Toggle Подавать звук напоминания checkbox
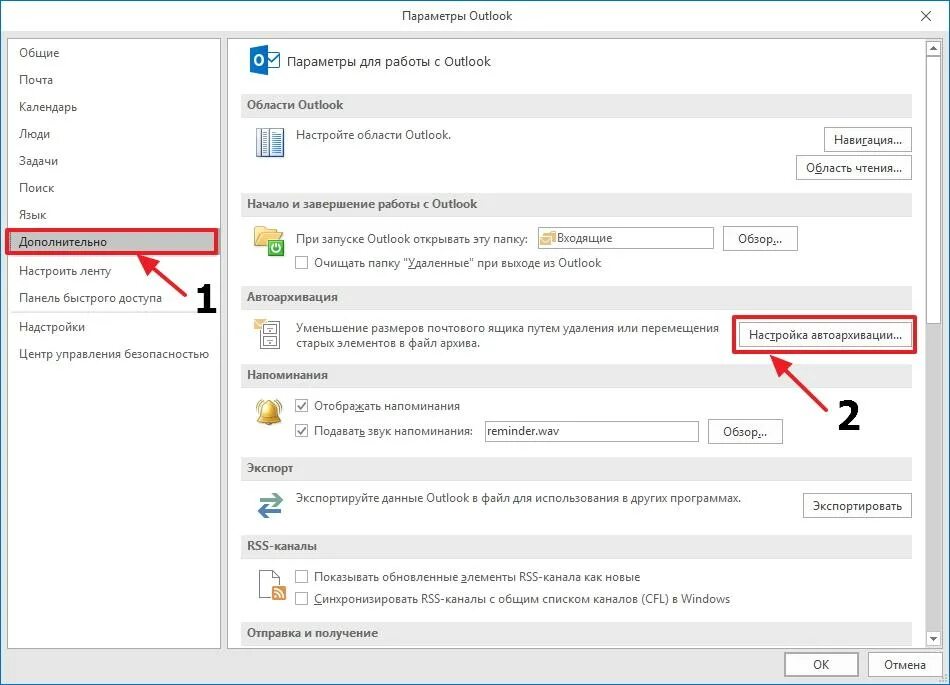 coord(301,431)
